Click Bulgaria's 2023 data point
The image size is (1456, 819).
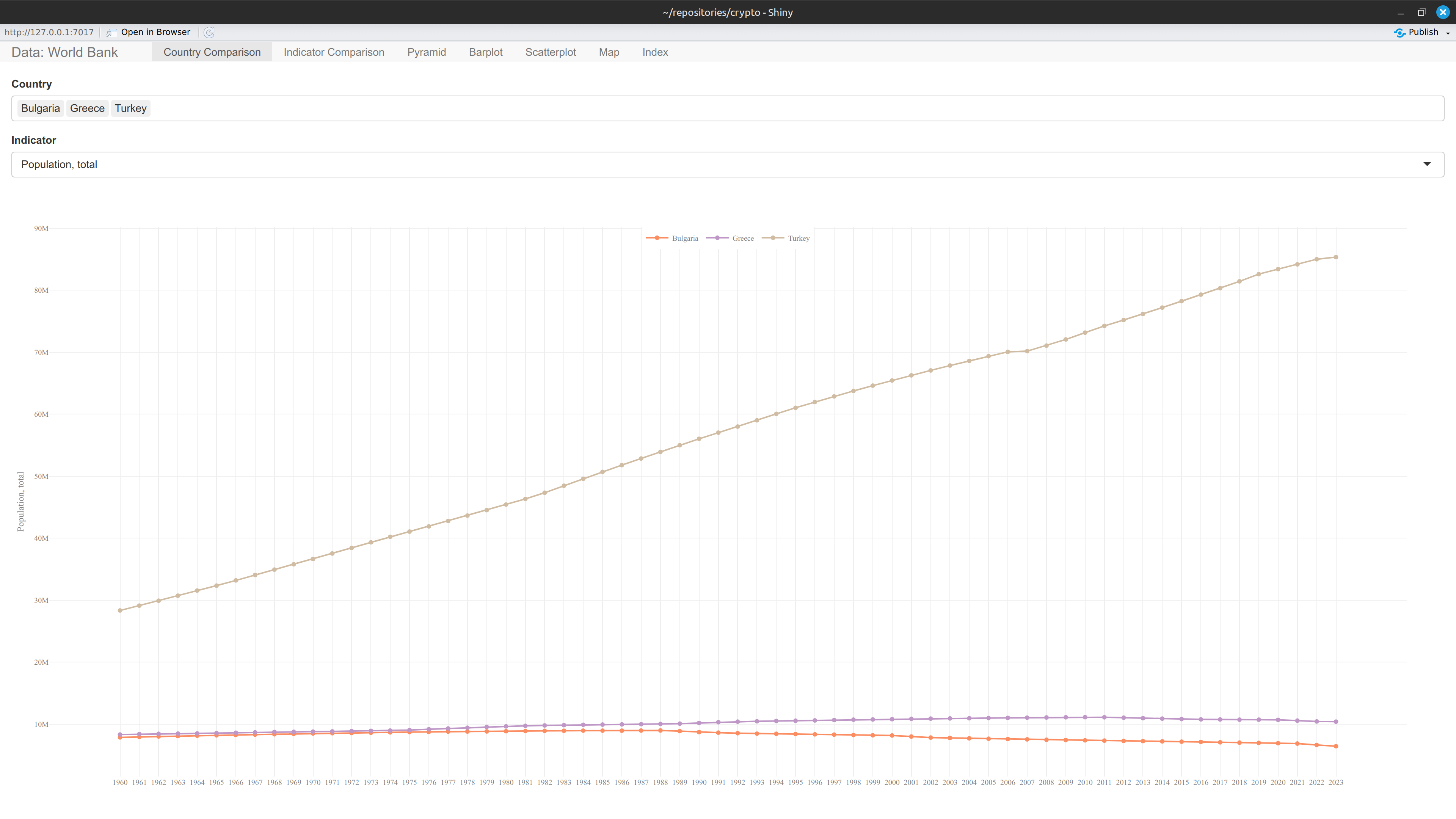pyautogui.click(x=1335, y=746)
